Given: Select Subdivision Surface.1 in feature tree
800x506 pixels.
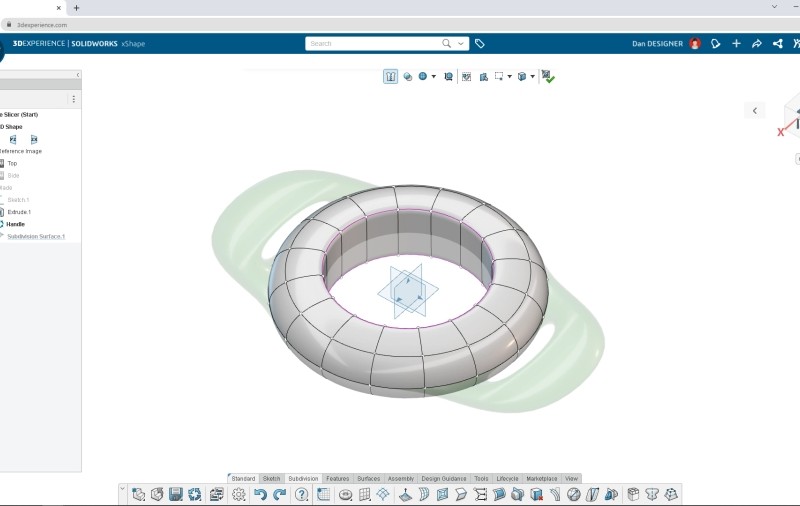Looking at the screenshot, I should click(x=36, y=236).
